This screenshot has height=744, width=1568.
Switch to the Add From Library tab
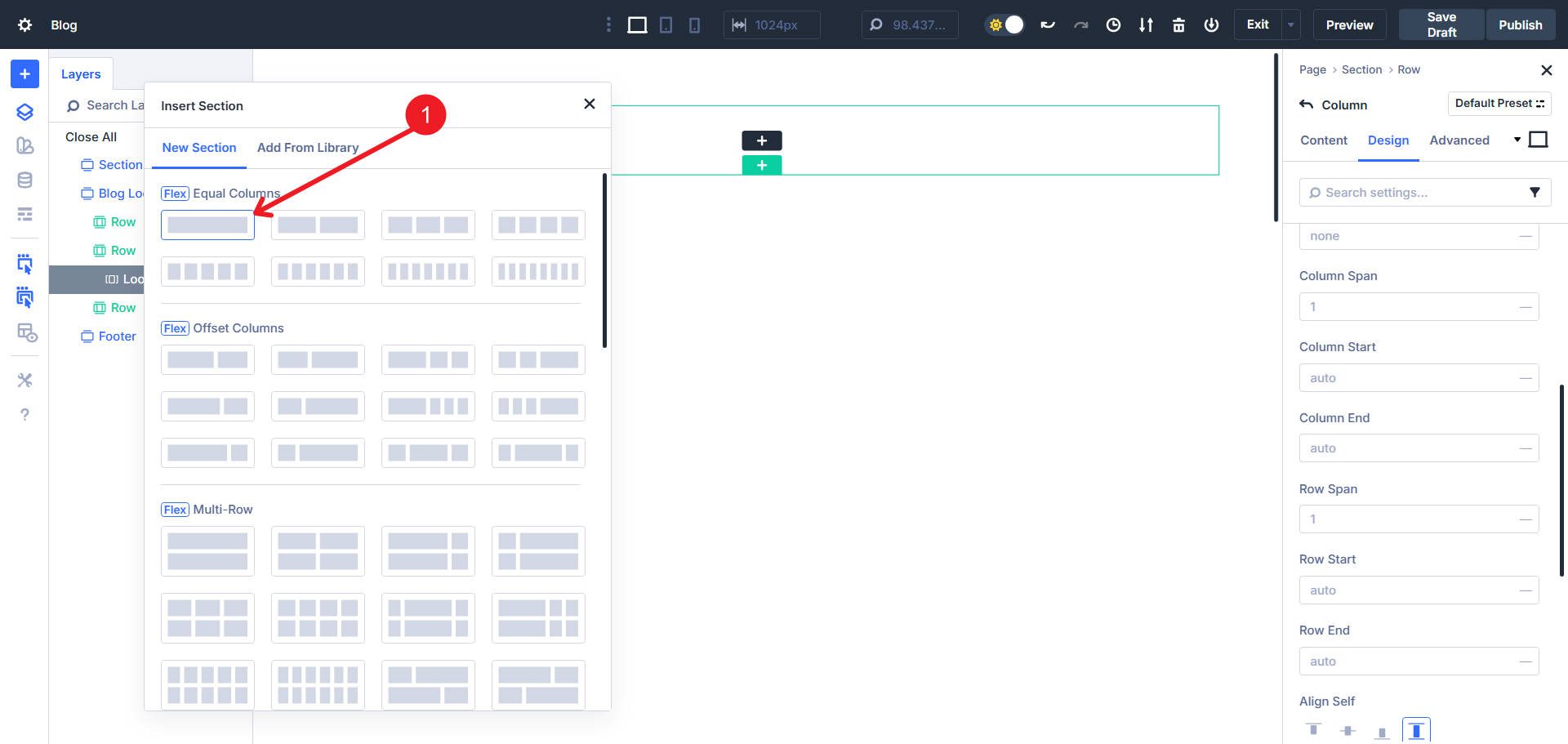coord(308,147)
